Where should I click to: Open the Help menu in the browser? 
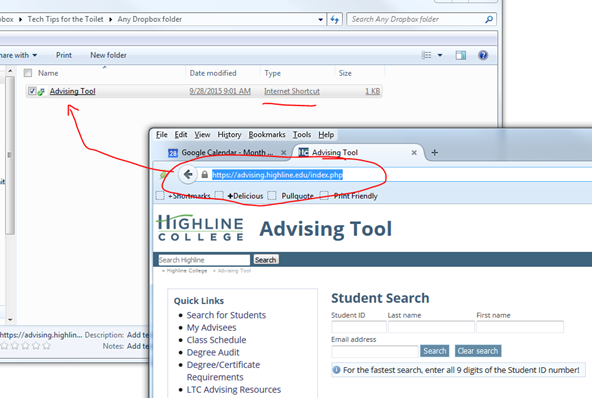326,135
